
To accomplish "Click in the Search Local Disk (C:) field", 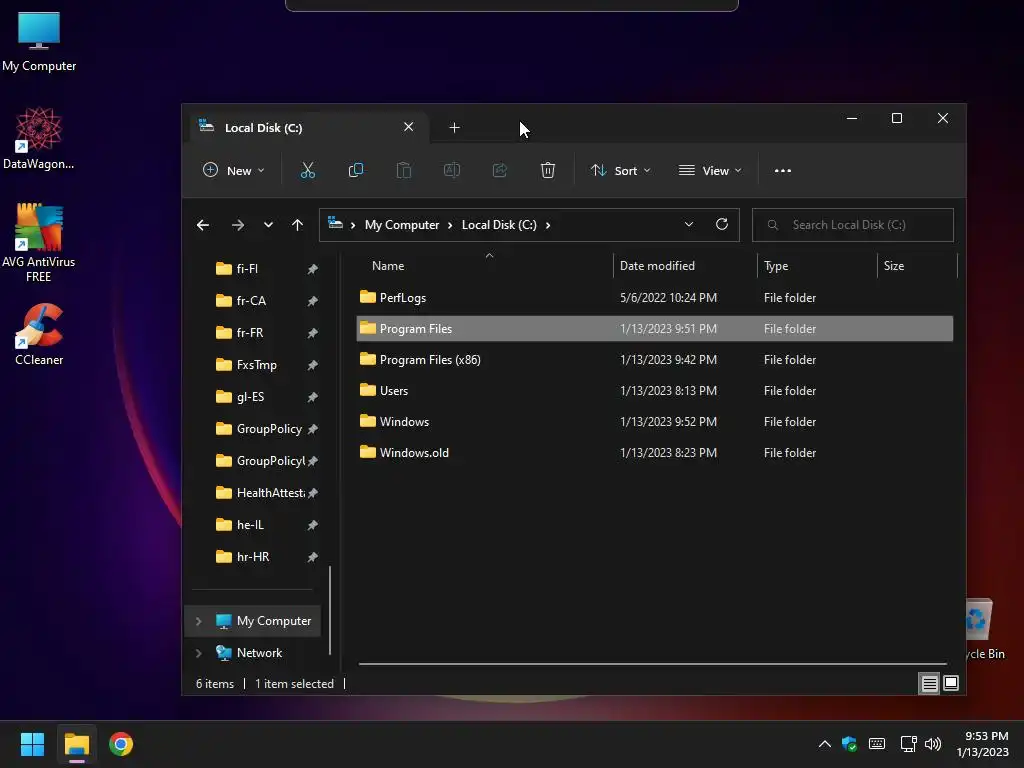I will pyautogui.click(x=852, y=225).
